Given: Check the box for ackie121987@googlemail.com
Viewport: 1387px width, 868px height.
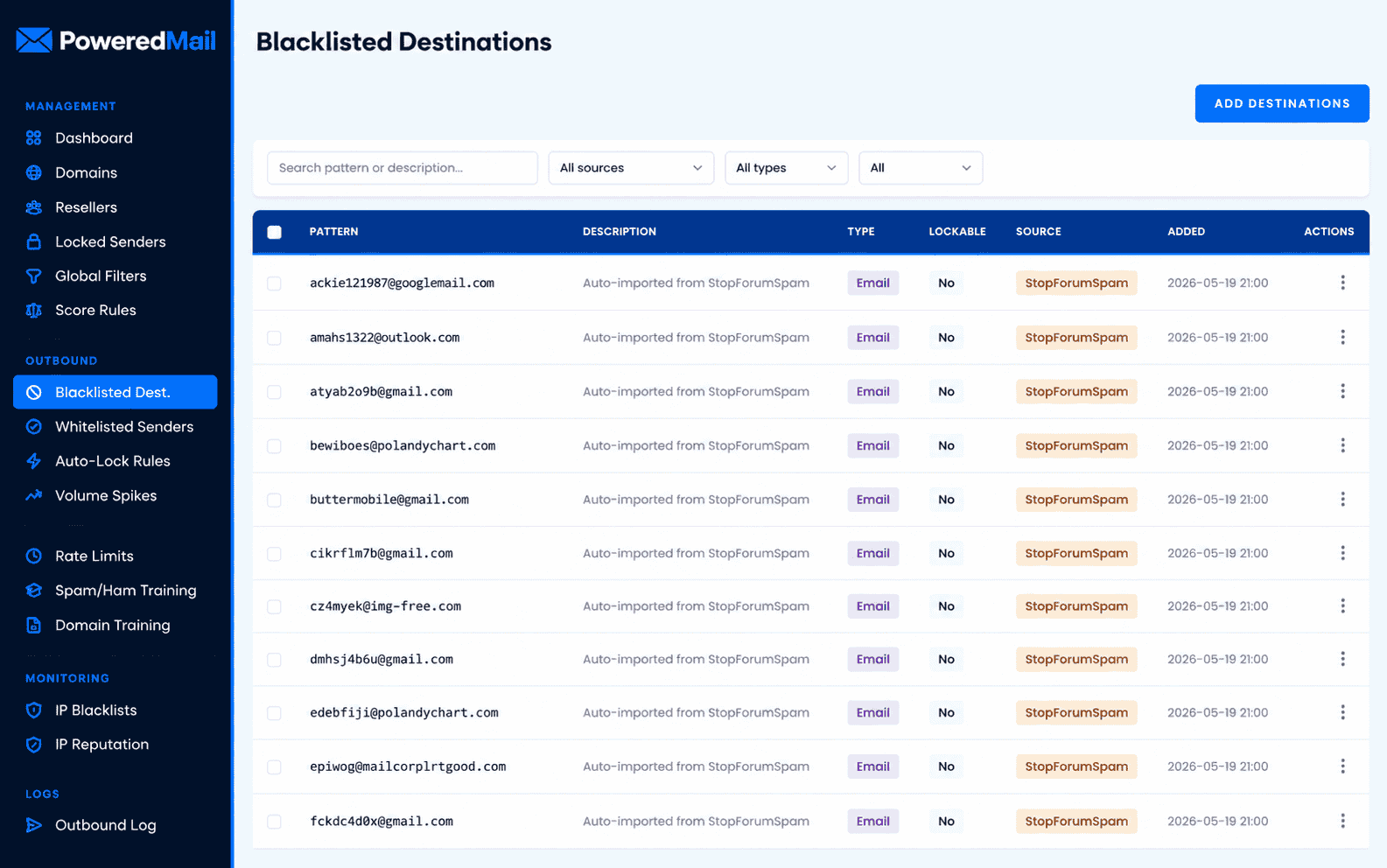Looking at the screenshot, I should pyautogui.click(x=274, y=283).
